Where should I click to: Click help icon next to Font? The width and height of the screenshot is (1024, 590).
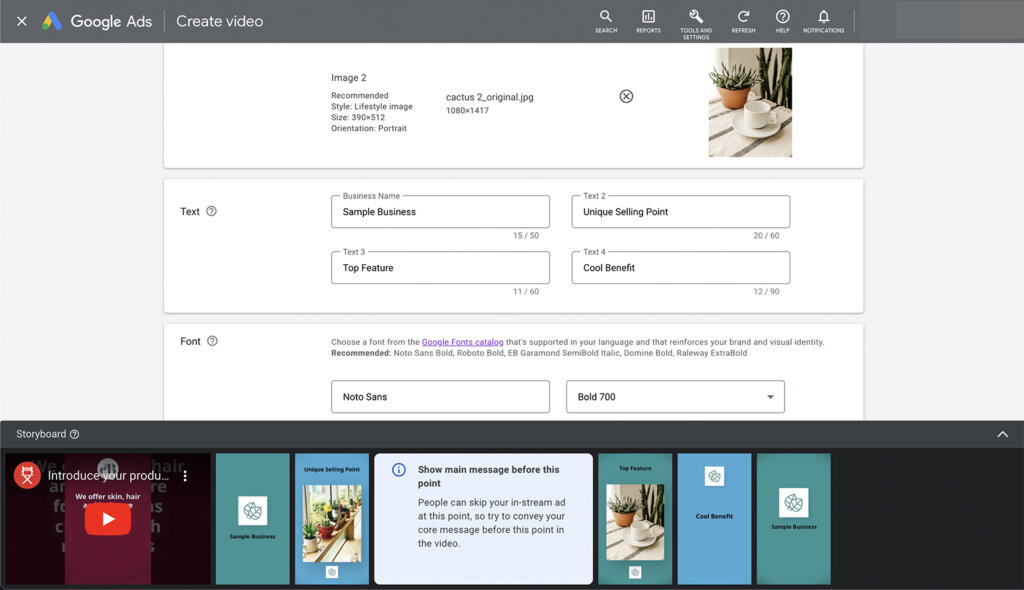(212, 341)
